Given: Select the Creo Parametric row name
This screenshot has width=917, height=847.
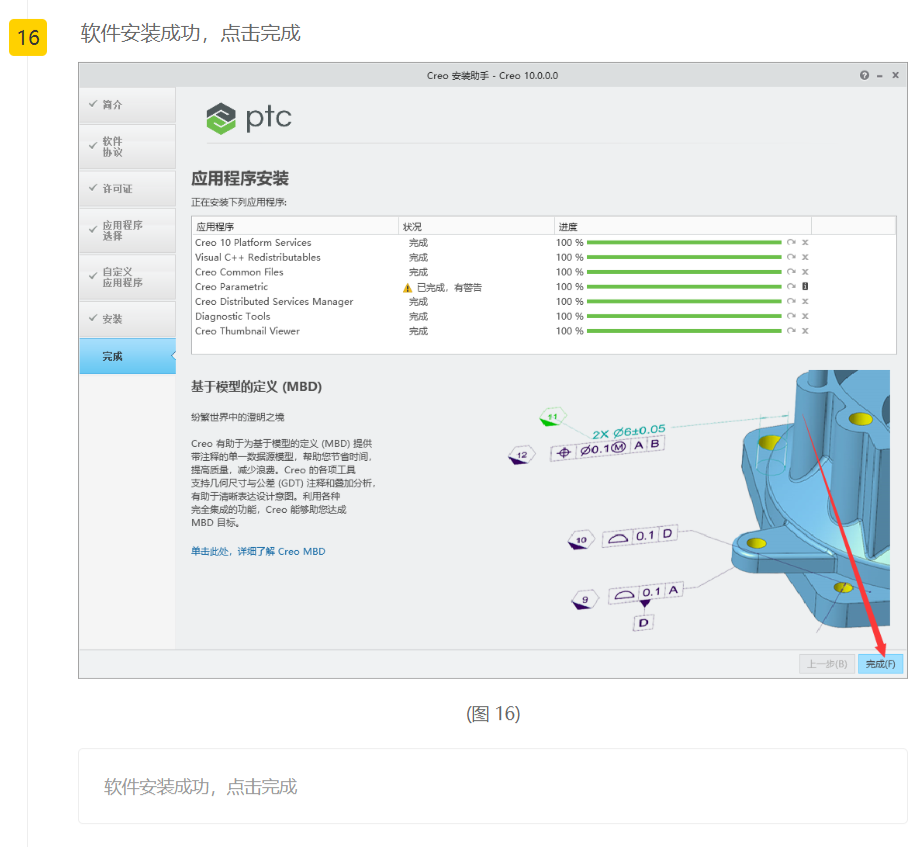Looking at the screenshot, I should [x=231, y=287].
